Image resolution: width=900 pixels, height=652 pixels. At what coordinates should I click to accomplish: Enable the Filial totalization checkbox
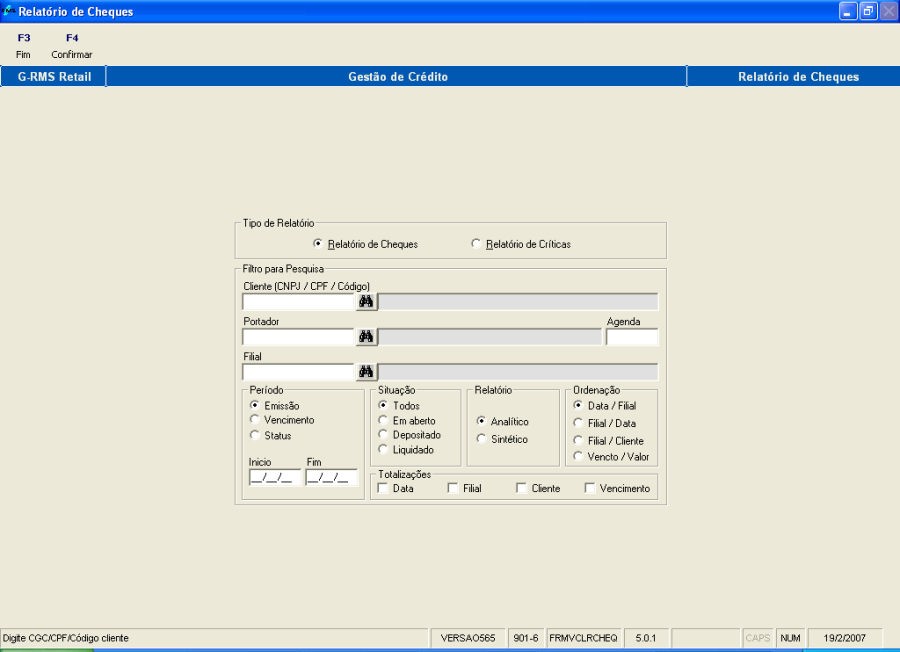coord(452,488)
